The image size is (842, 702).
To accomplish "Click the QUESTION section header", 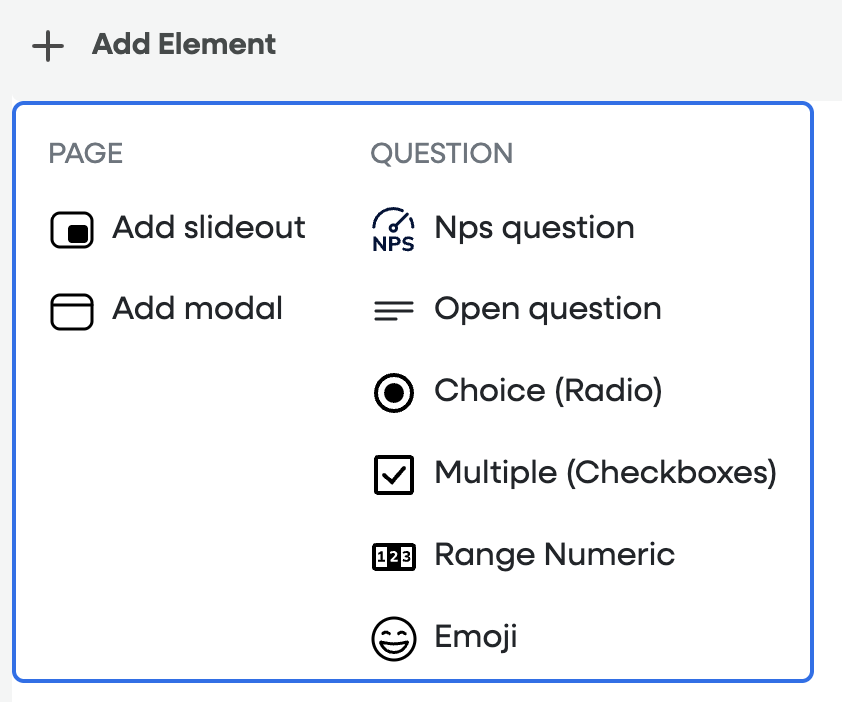I will pos(441,154).
